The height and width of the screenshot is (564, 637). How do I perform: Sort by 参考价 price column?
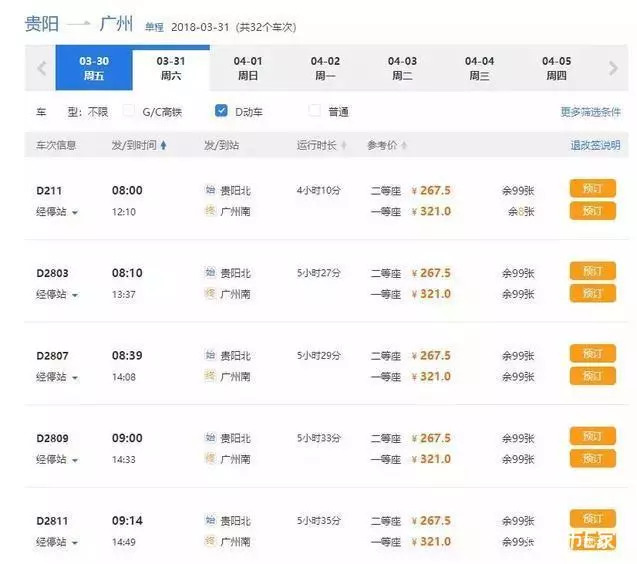[387, 145]
